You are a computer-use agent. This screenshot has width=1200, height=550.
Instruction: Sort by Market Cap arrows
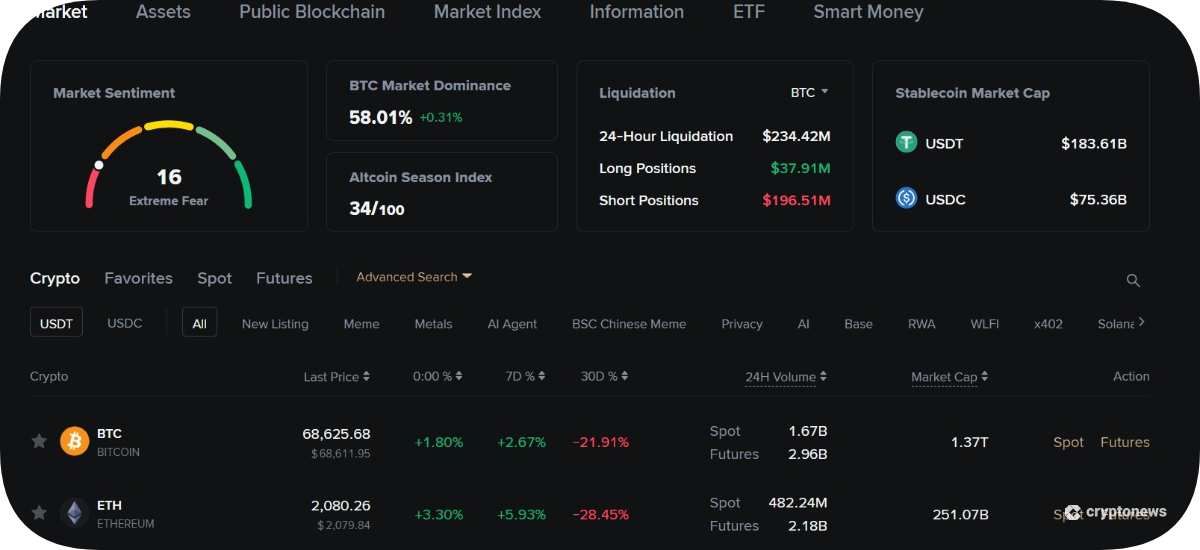click(x=984, y=377)
